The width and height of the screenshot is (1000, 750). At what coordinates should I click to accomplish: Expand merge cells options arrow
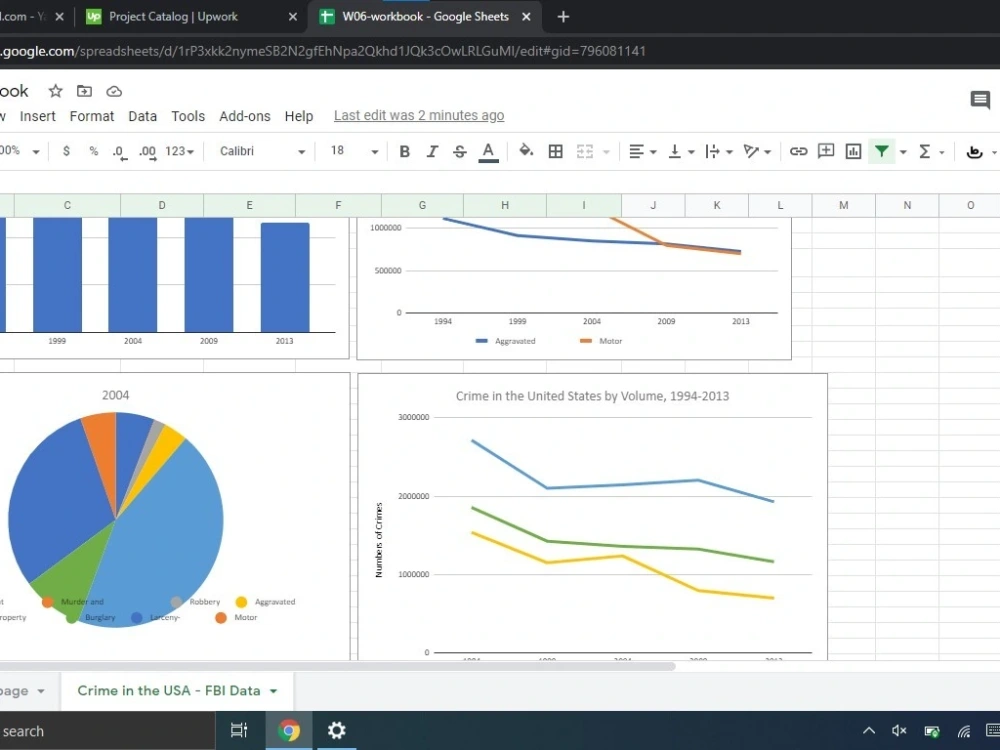pos(607,152)
